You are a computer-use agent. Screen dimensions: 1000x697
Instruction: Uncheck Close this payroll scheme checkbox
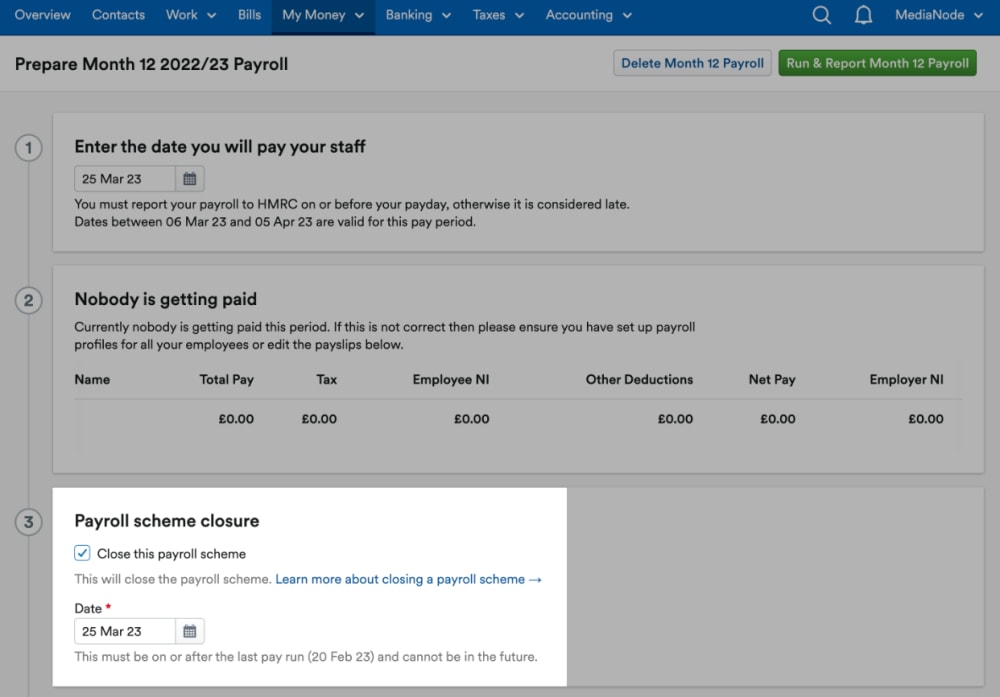[x=82, y=553]
